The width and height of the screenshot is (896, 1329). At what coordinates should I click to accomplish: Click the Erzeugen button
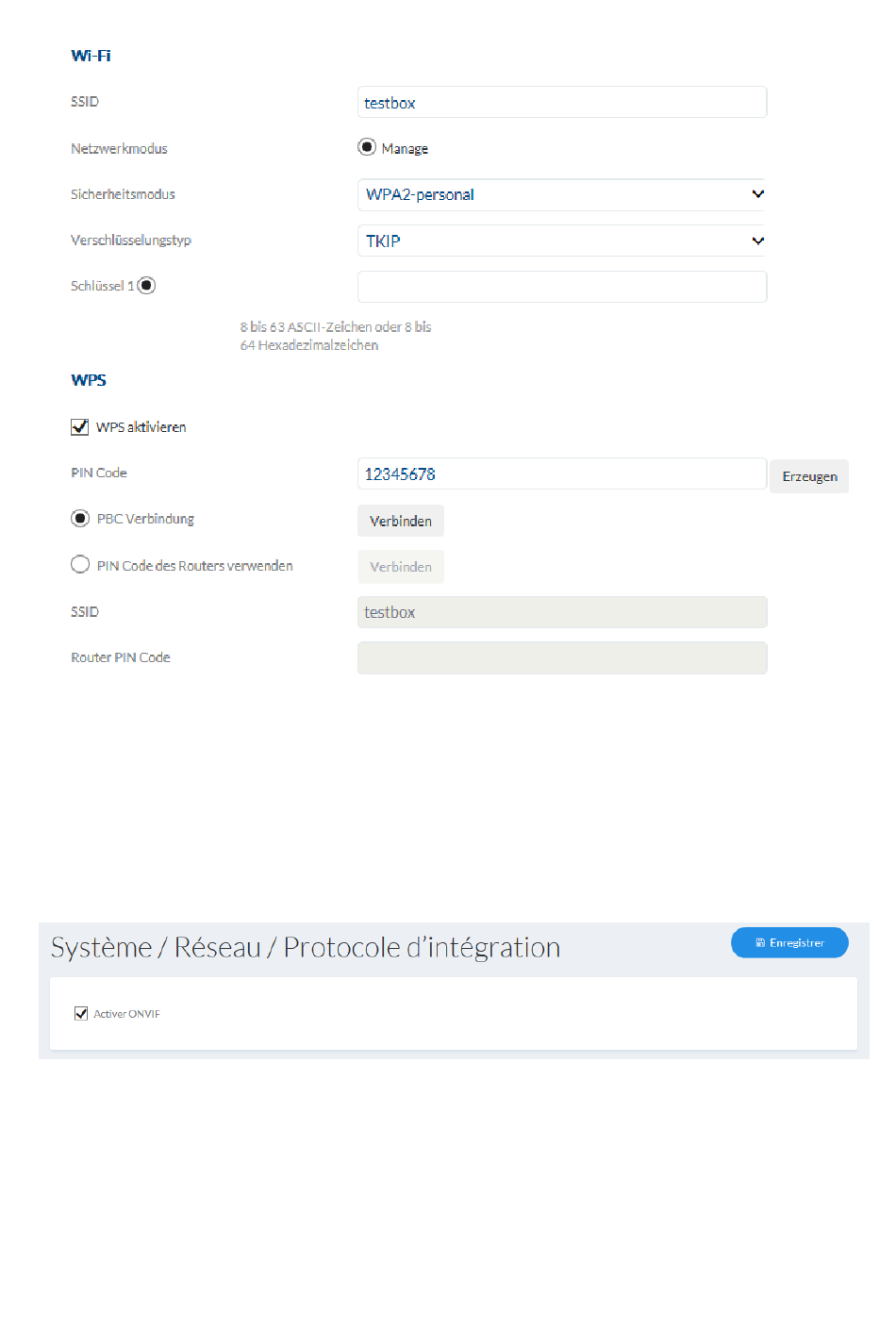(809, 476)
